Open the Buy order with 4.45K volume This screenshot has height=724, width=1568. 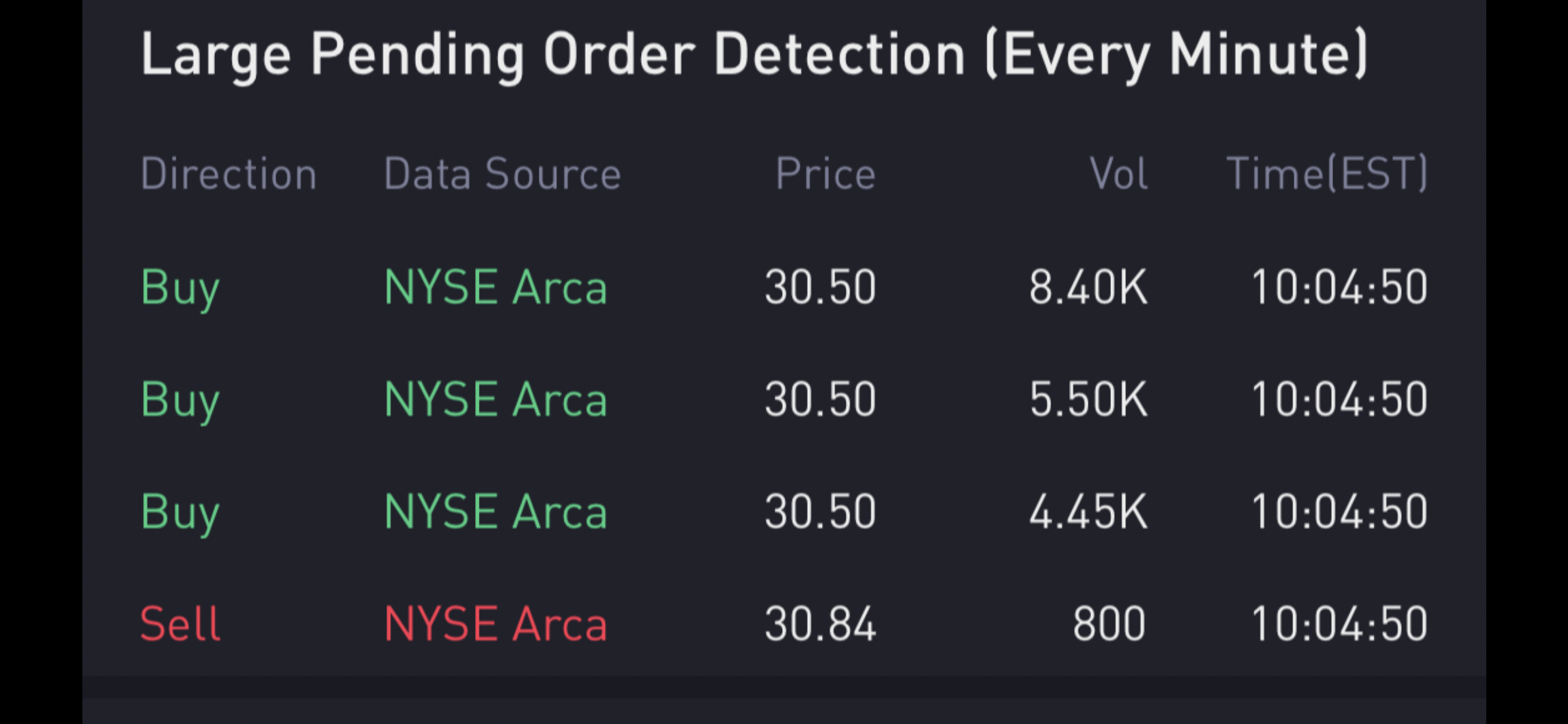784,512
